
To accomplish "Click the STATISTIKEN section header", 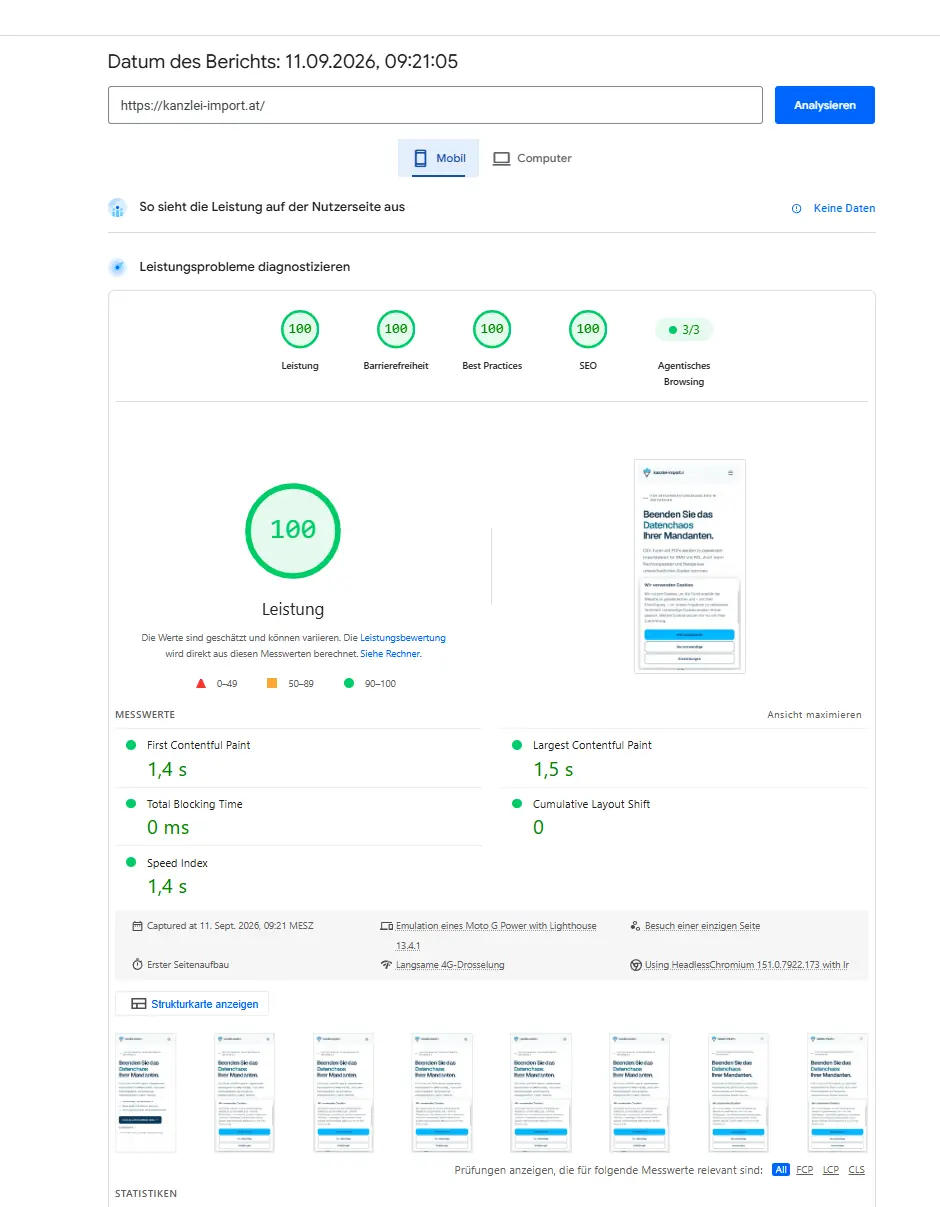I will tap(146, 1194).
